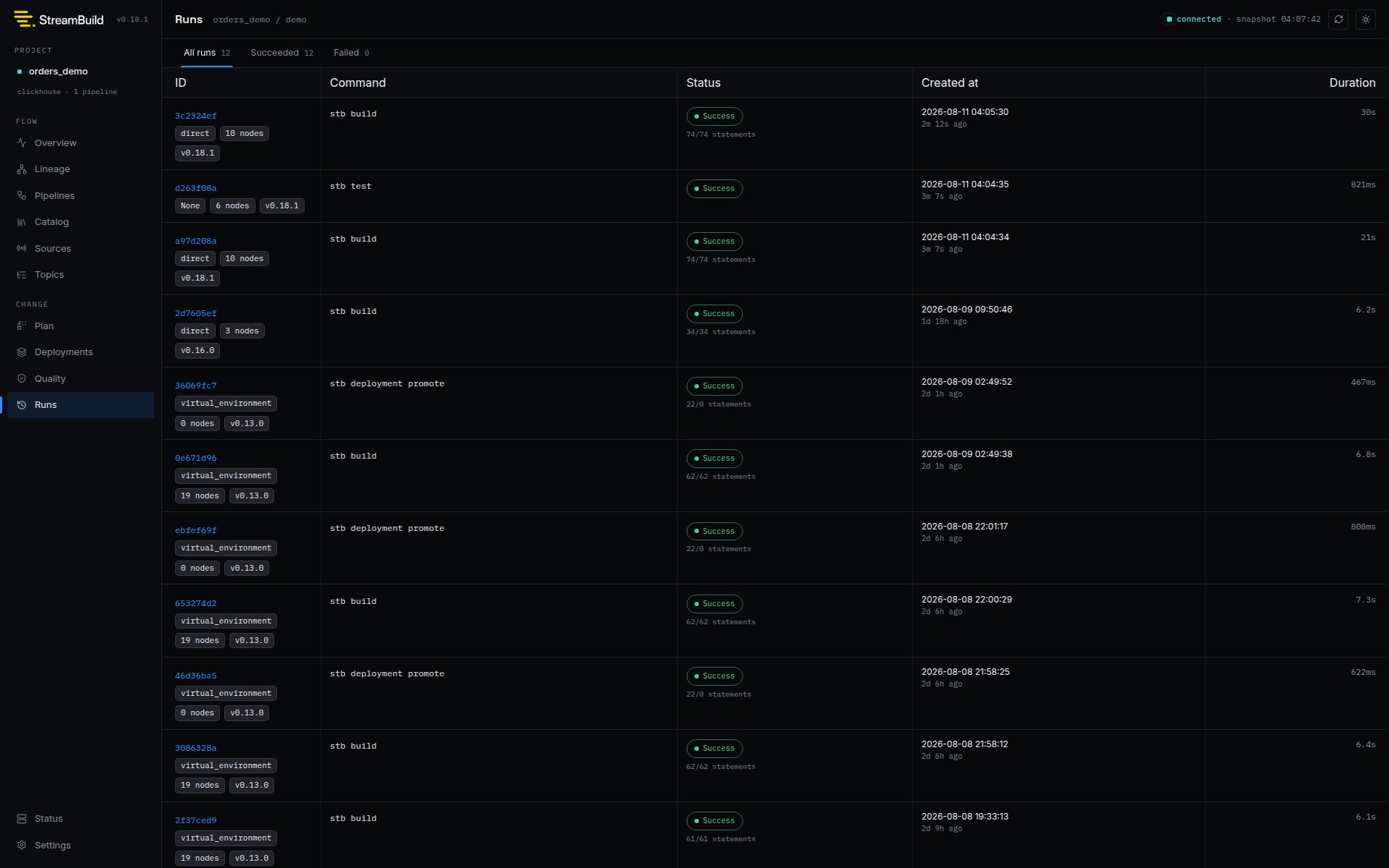The image size is (1389, 868).
Task: Click the '821ms' duration value
Action: (x=1363, y=185)
